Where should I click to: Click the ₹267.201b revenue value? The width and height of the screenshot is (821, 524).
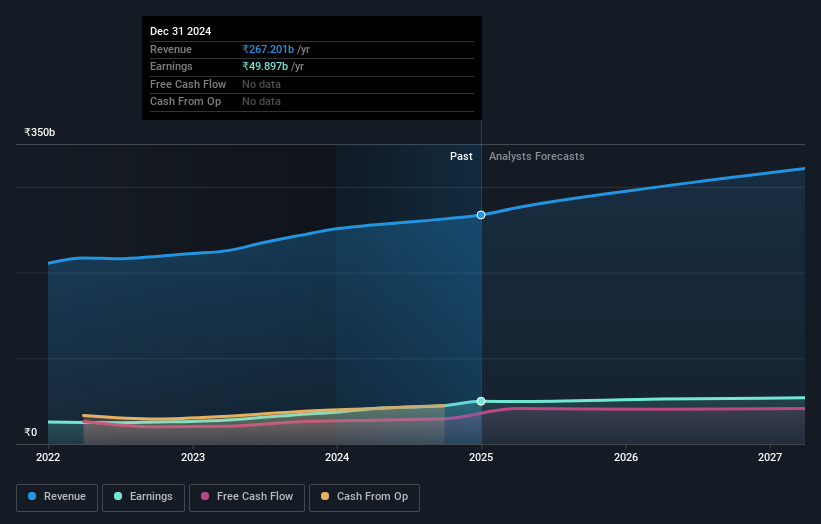click(x=268, y=49)
